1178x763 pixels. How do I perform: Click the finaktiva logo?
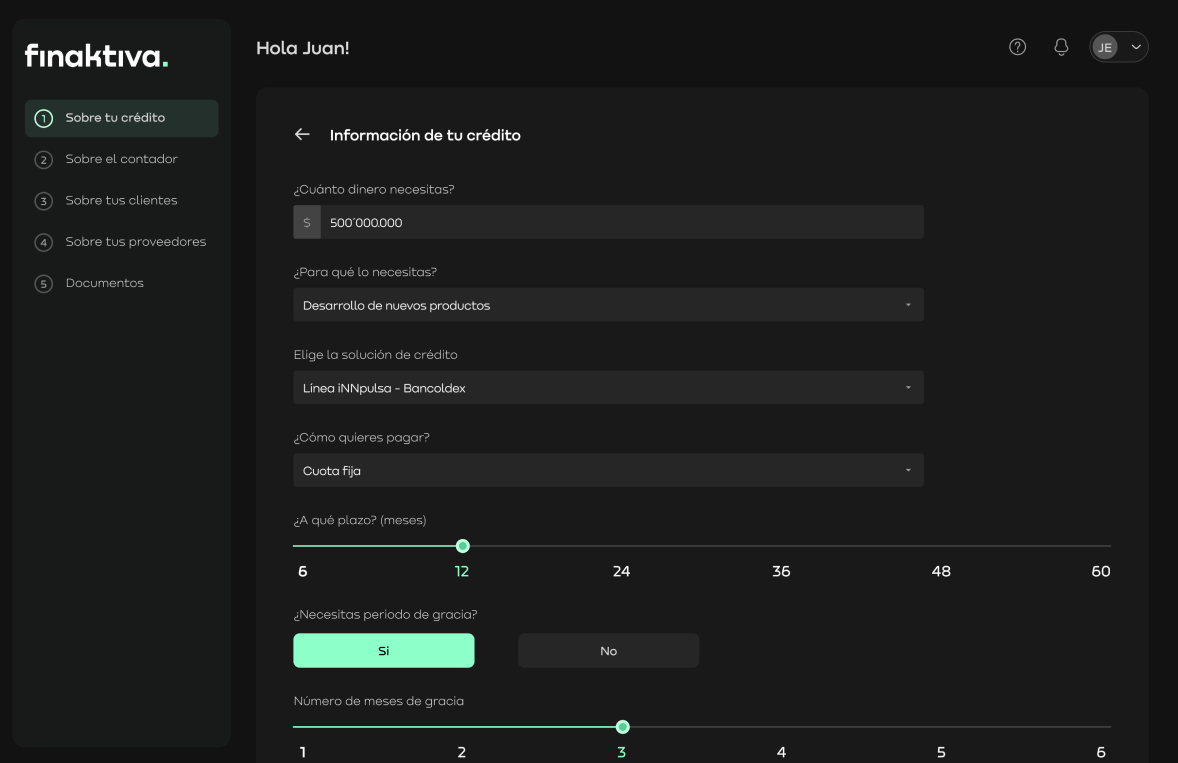96,56
